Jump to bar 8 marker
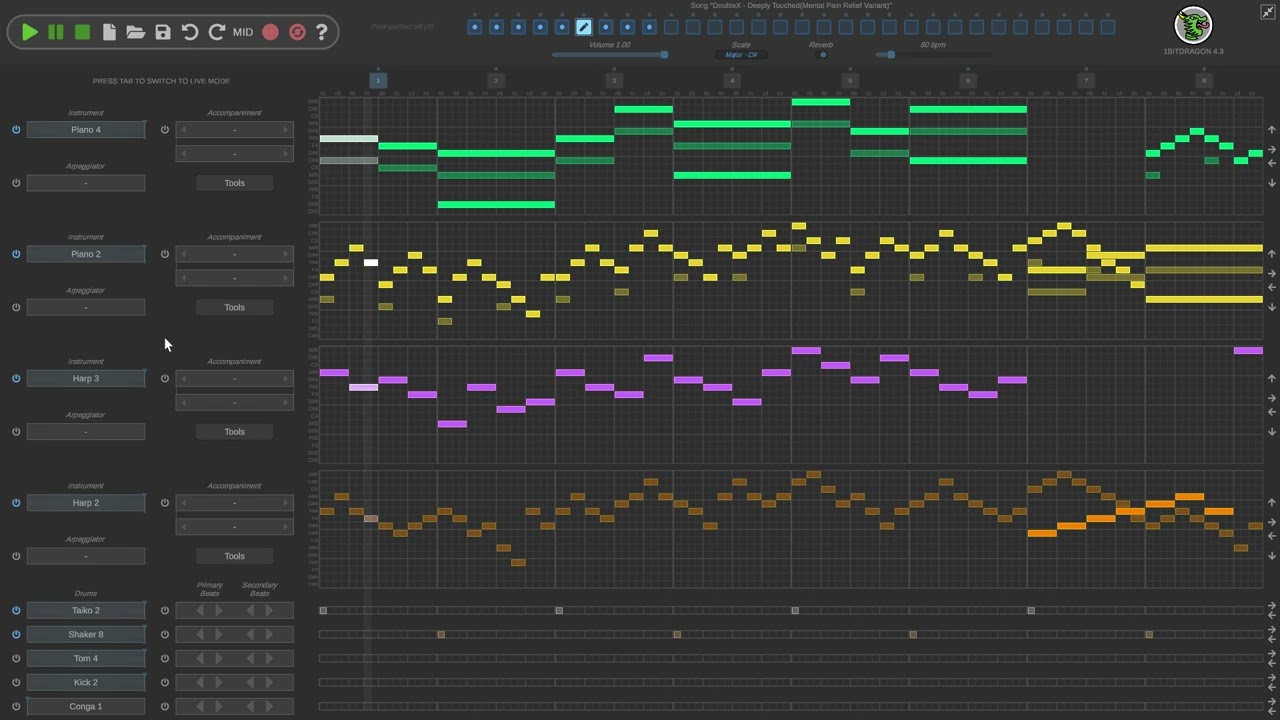1280x720 pixels. [x=1204, y=80]
